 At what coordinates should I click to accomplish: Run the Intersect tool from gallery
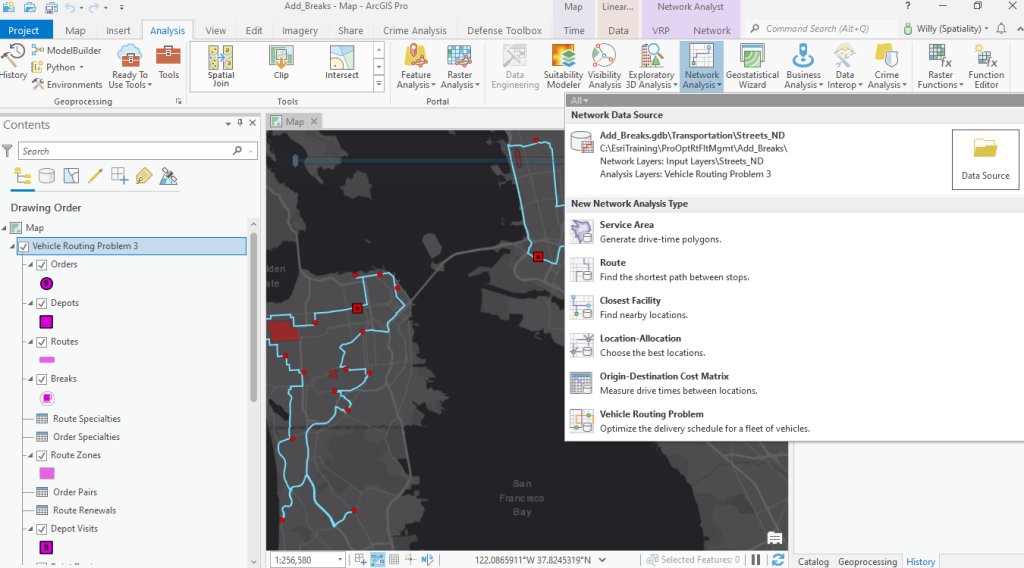[x=342, y=63]
